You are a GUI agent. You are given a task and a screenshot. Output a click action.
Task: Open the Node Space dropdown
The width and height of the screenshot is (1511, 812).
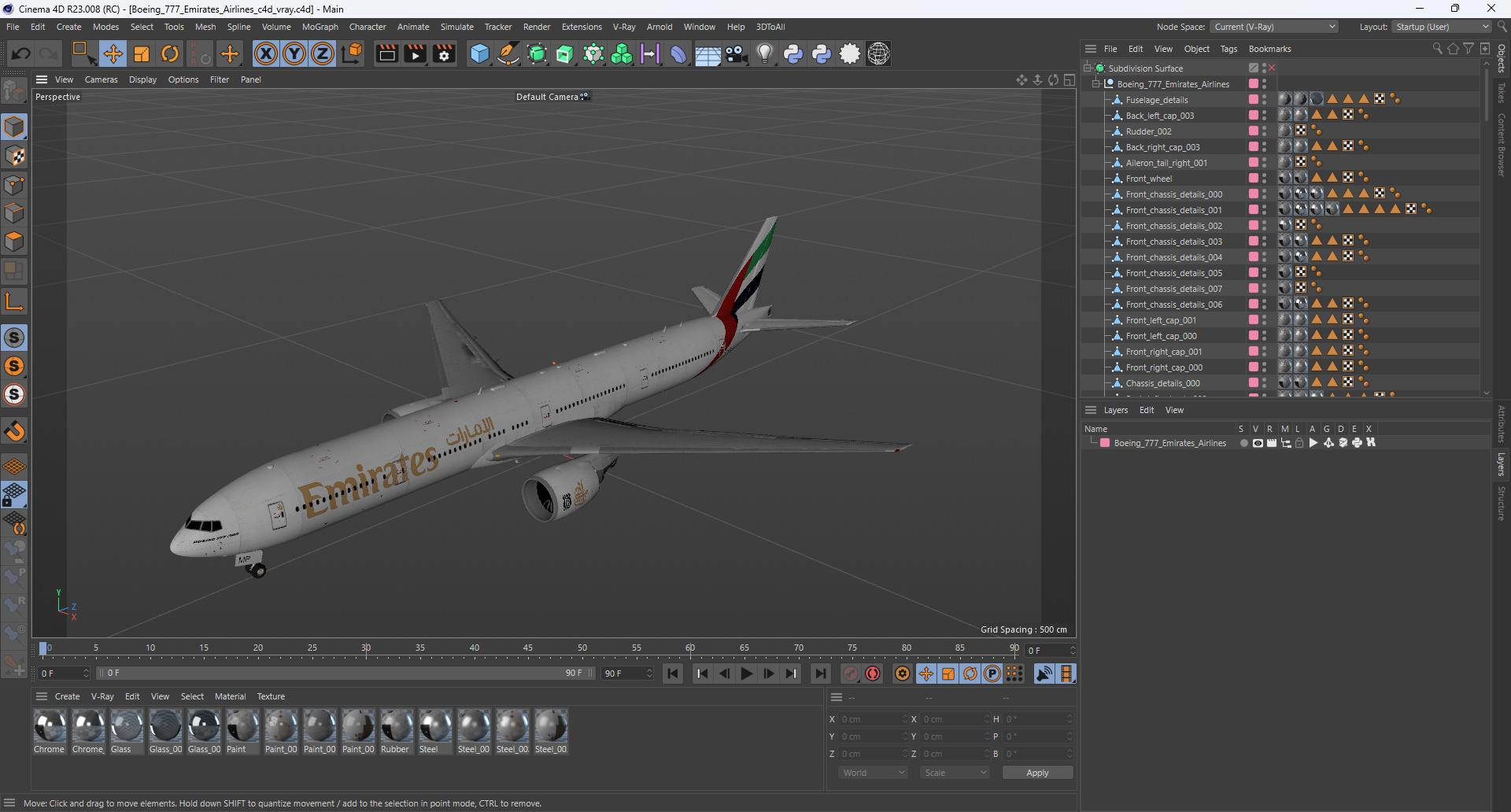coord(1274,27)
